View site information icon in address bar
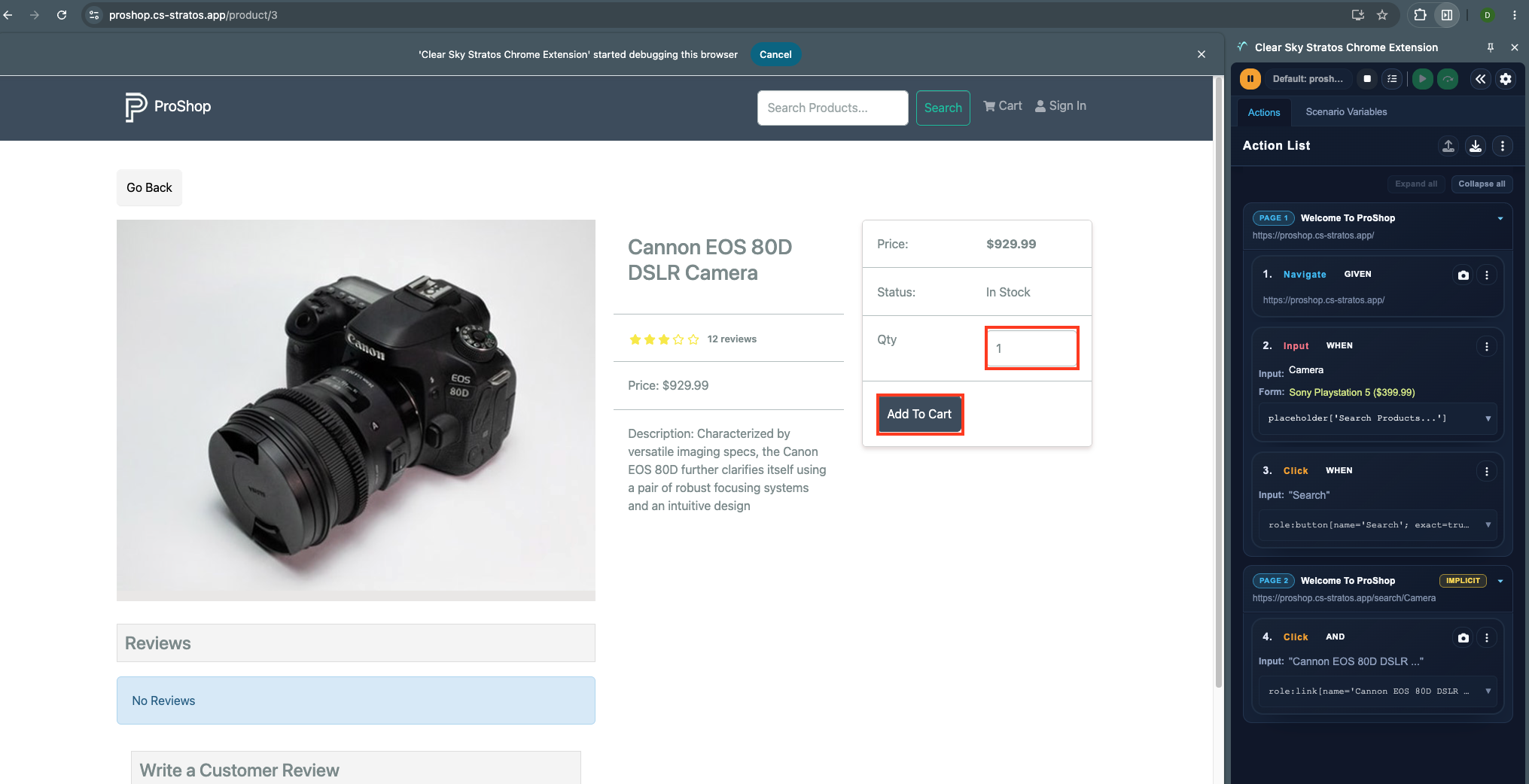This screenshot has height=784, width=1529. (94, 15)
